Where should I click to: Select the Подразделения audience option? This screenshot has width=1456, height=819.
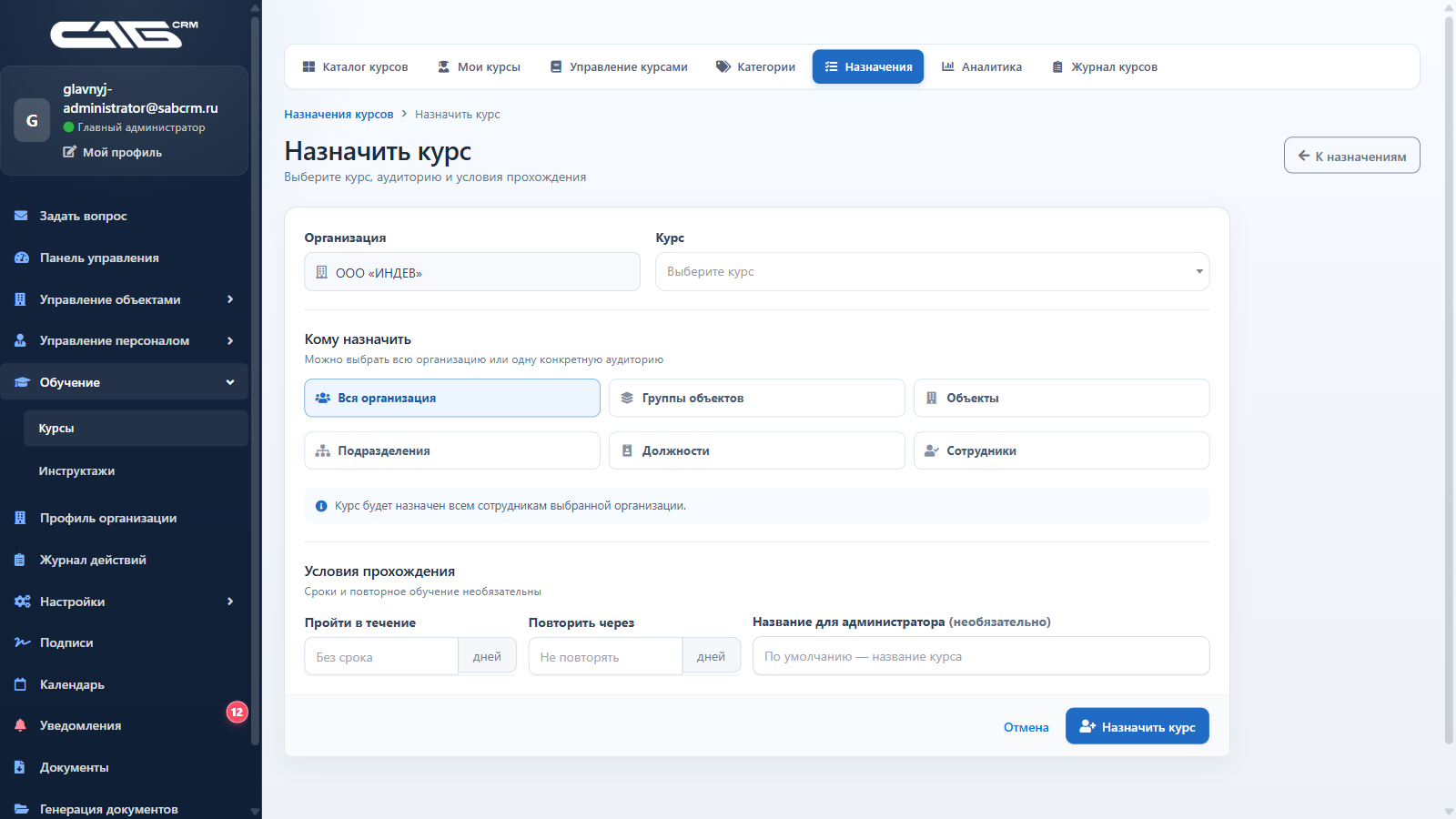[452, 450]
